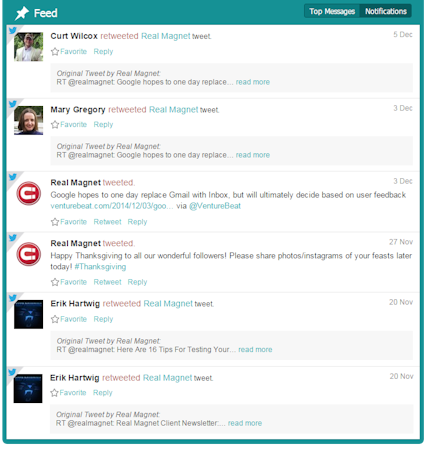
Task: Click Real Magnet name on Thanksgiving tweet
Action: tap(76, 243)
